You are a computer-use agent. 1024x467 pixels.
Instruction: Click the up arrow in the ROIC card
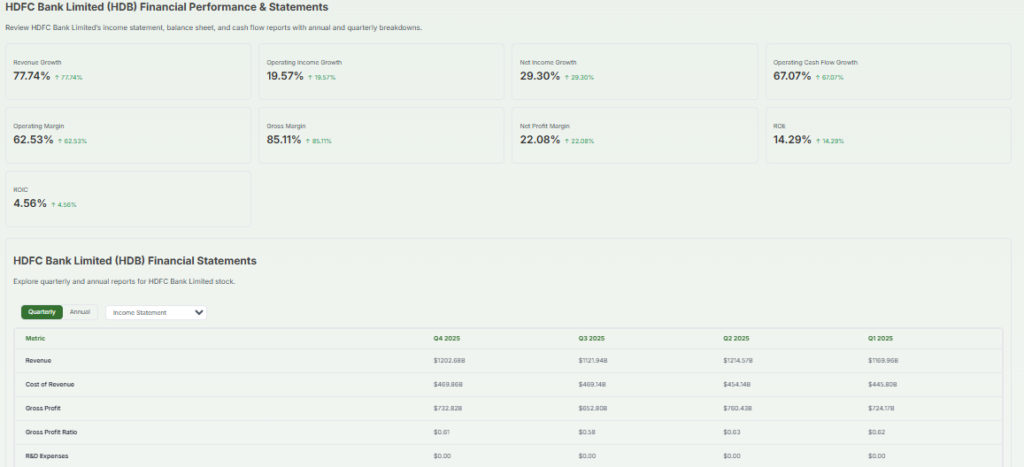click(53, 205)
